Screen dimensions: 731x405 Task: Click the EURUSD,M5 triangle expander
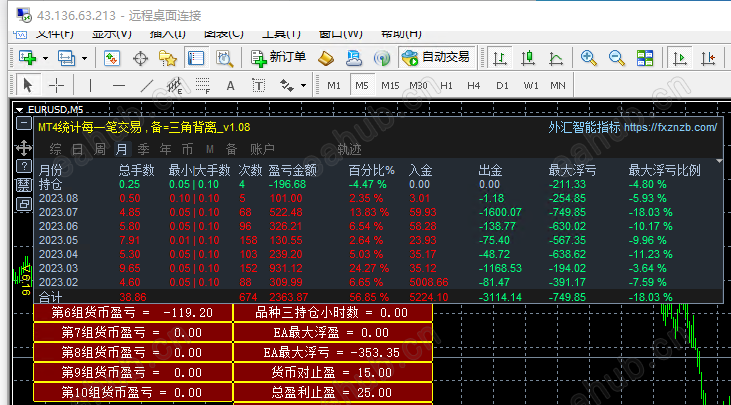(20, 110)
